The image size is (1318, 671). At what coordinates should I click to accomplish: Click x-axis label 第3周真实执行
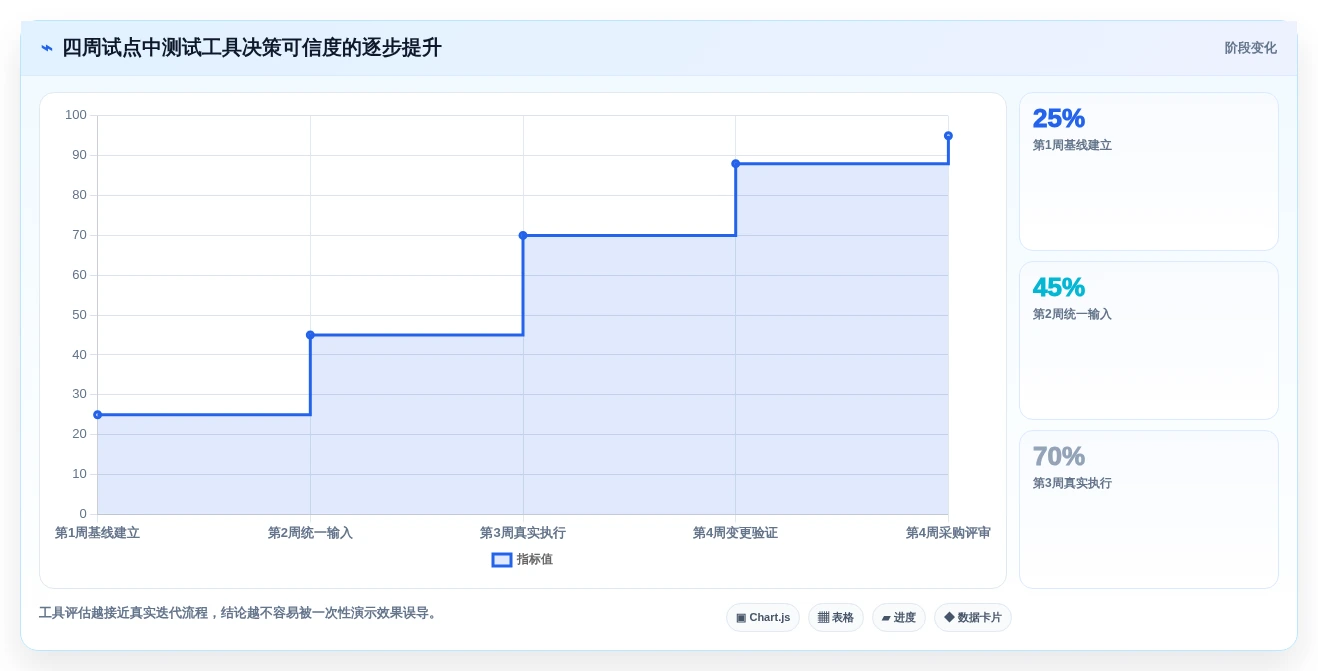pyautogui.click(x=523, y=533)
